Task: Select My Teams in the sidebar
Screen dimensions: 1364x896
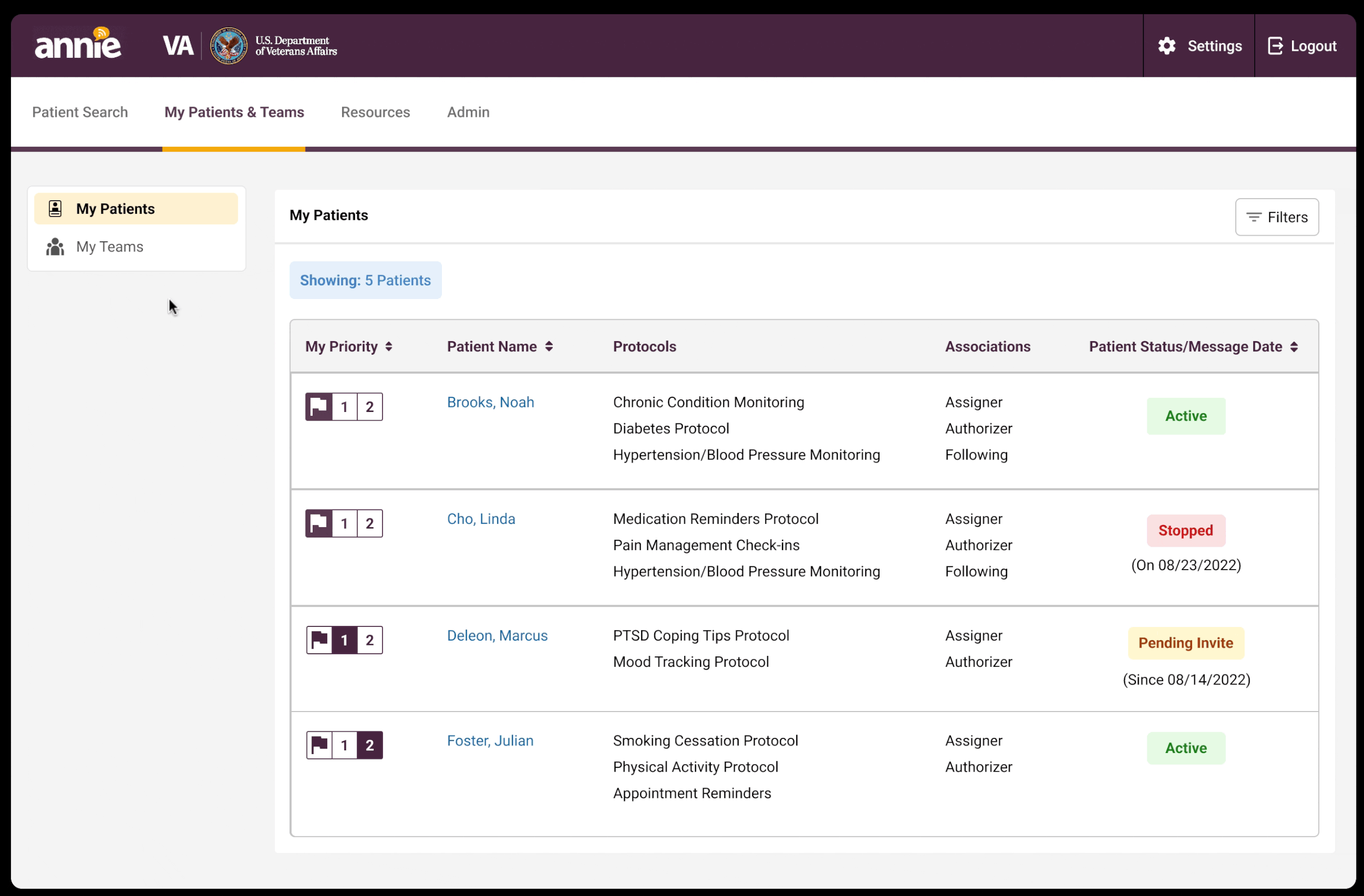Action: pyautogui.click(x=110, y=247)
